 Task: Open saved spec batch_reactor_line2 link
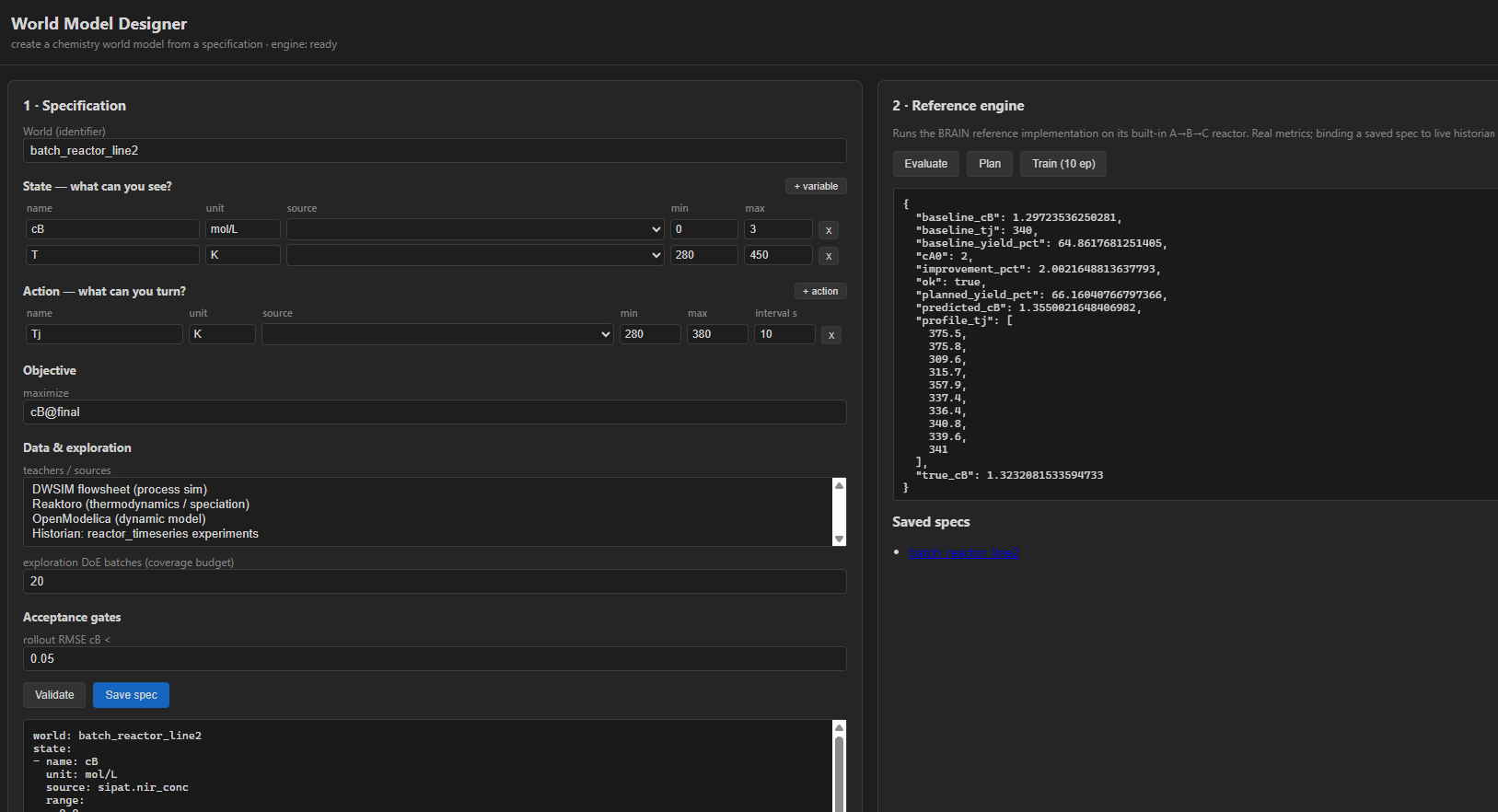point(964,552)
